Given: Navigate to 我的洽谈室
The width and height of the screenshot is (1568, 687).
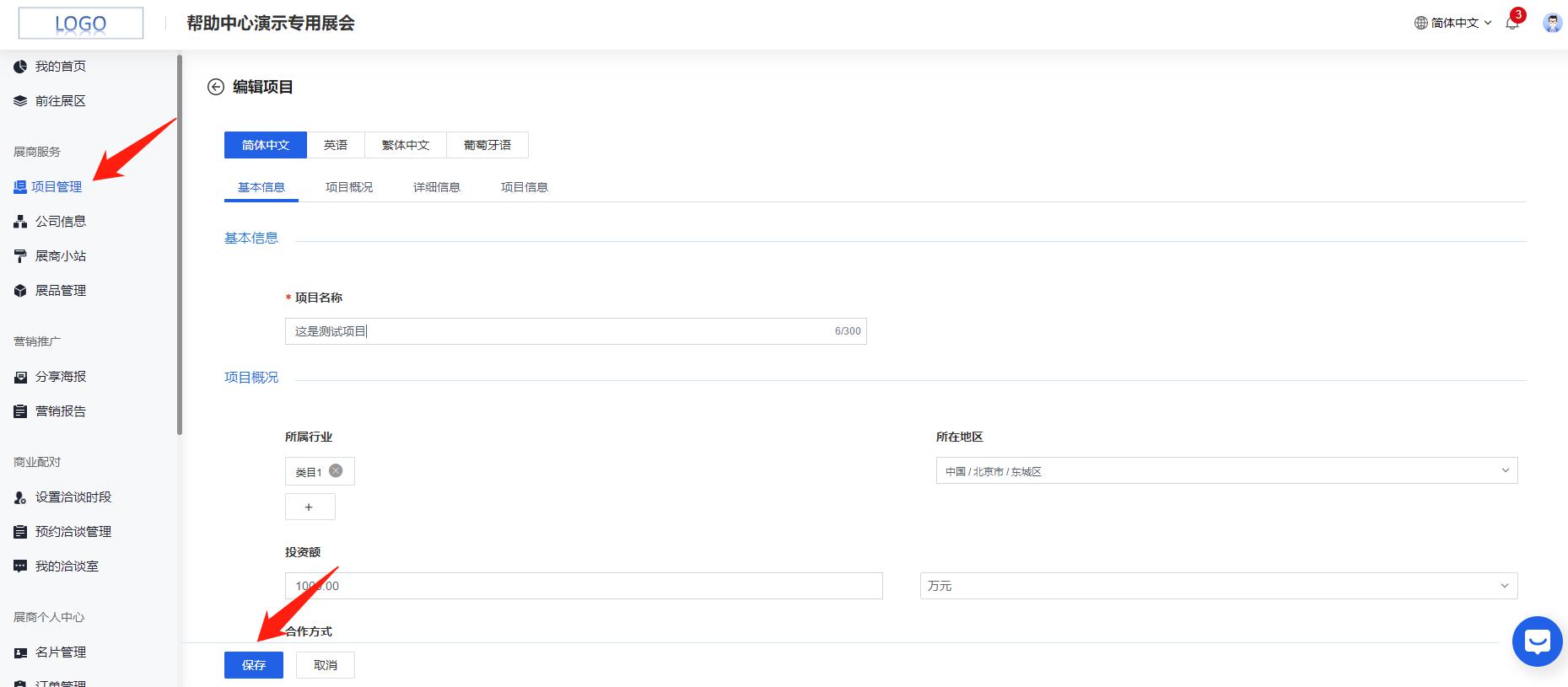Looking at the screenshot, I should (x=67, y=566).
